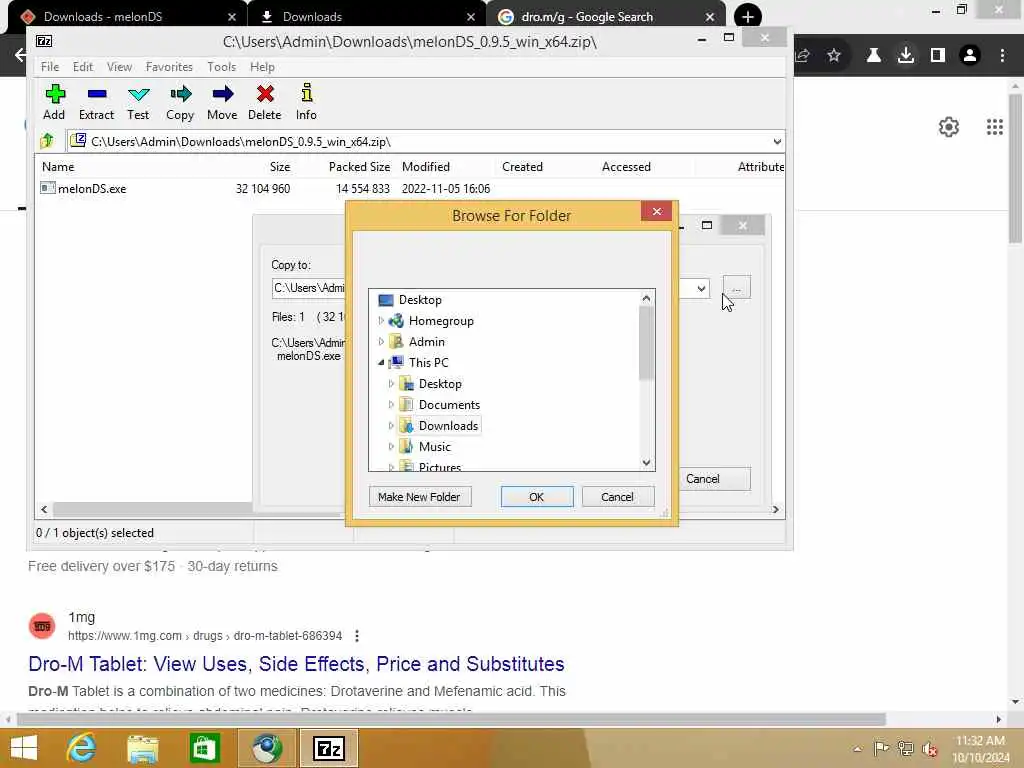Open the 7-Zip address bar dropdown
1024x768 pixels.
(x=776, y=141)
